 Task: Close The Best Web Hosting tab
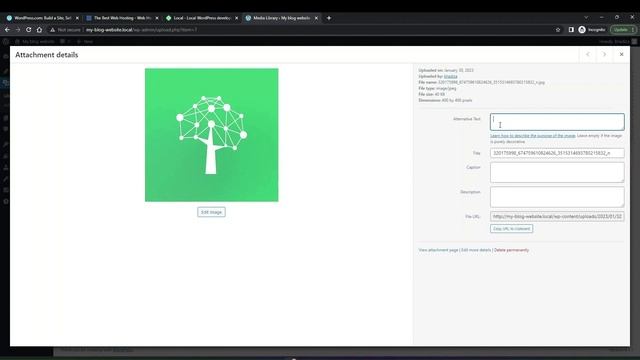coord(157,18)
